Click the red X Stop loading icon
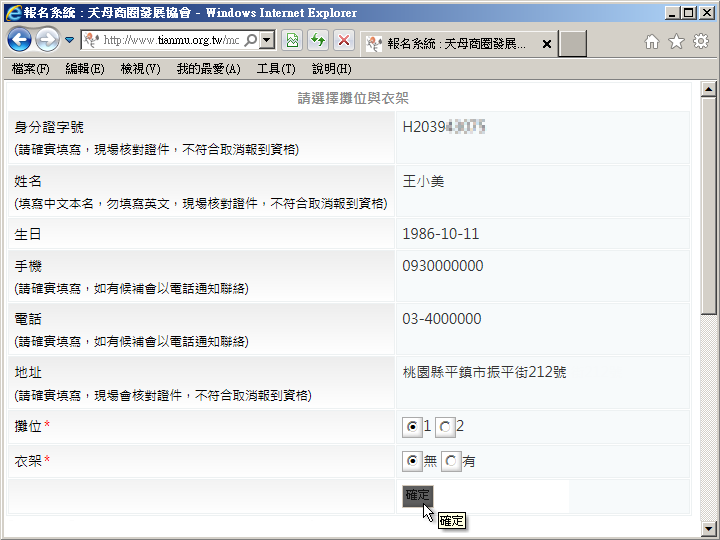720x540 pixels. click(344, 41)
